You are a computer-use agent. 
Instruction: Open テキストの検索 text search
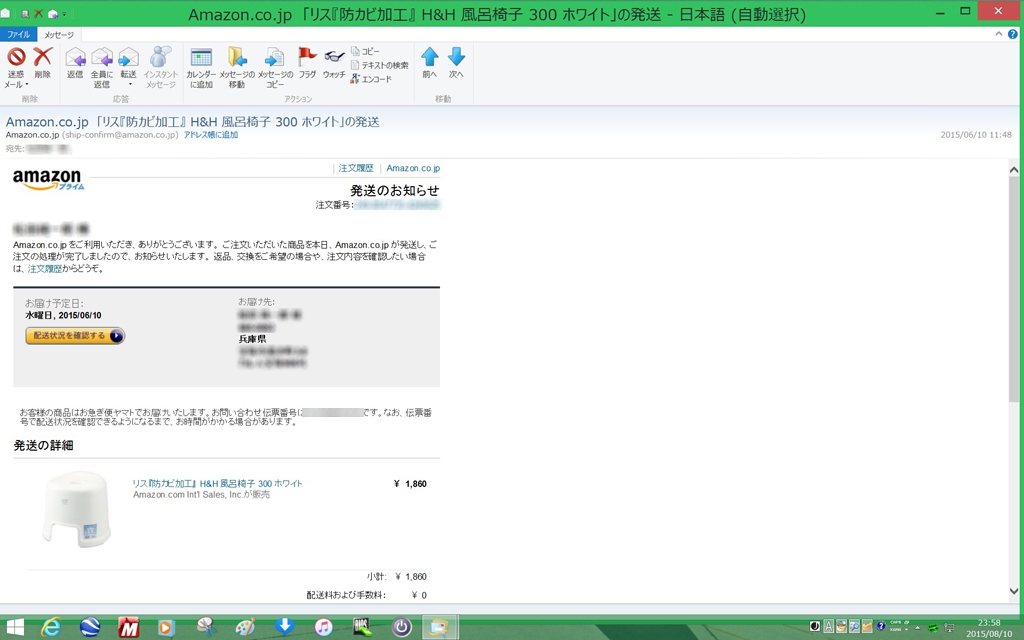pos(379,65)
